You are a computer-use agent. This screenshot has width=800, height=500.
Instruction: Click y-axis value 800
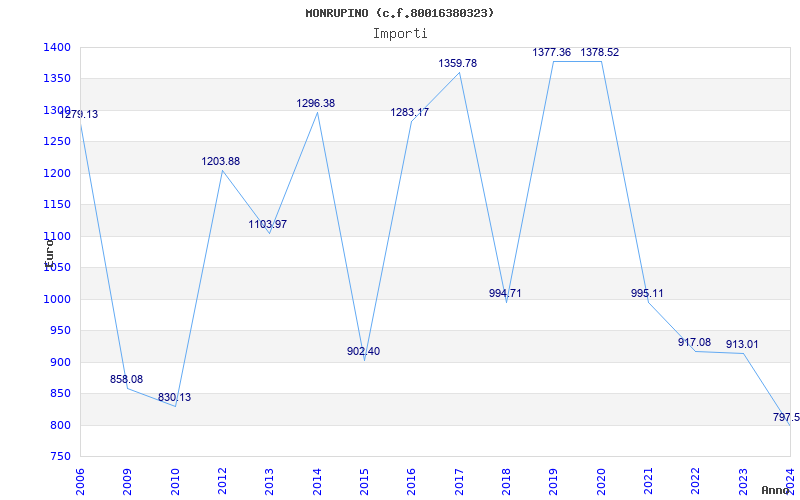click(x=60, y=426)
